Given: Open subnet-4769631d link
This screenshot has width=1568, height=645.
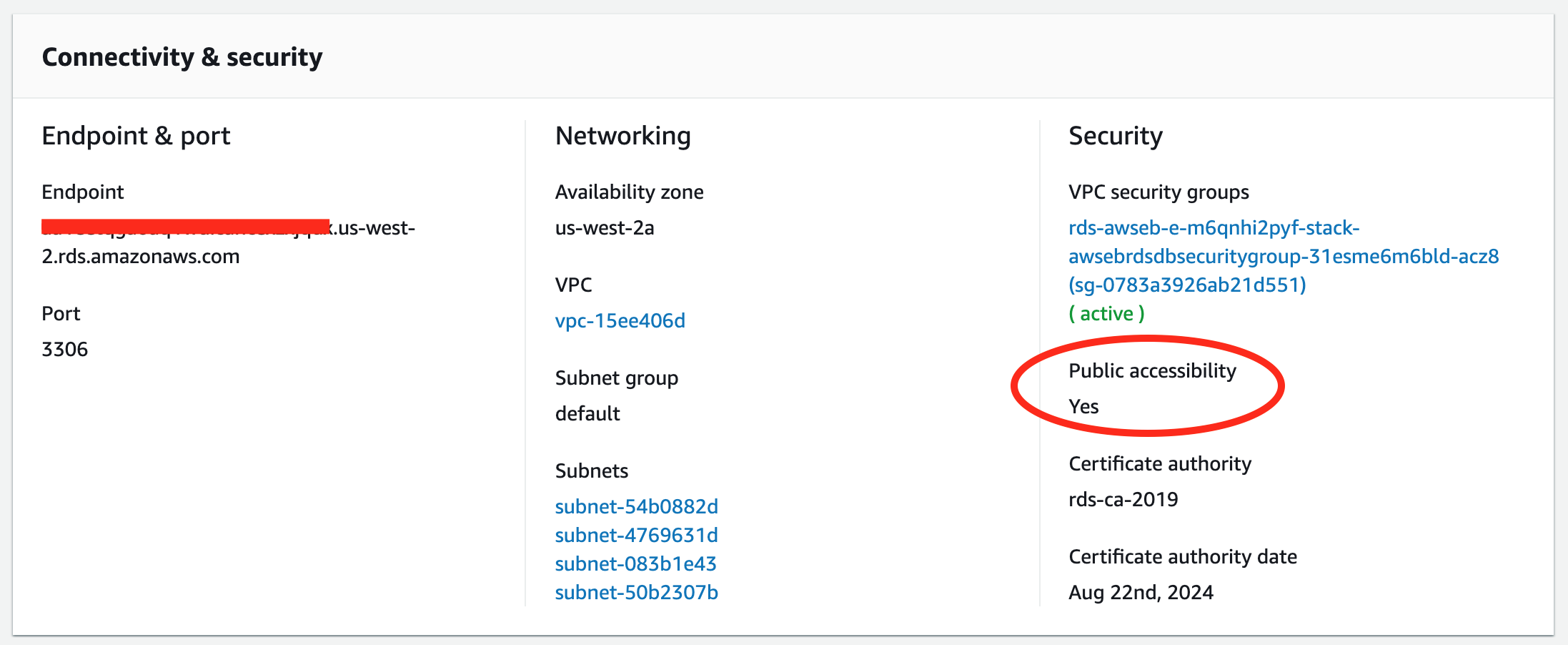Looking at the screenshot, I should click(636, 535).
